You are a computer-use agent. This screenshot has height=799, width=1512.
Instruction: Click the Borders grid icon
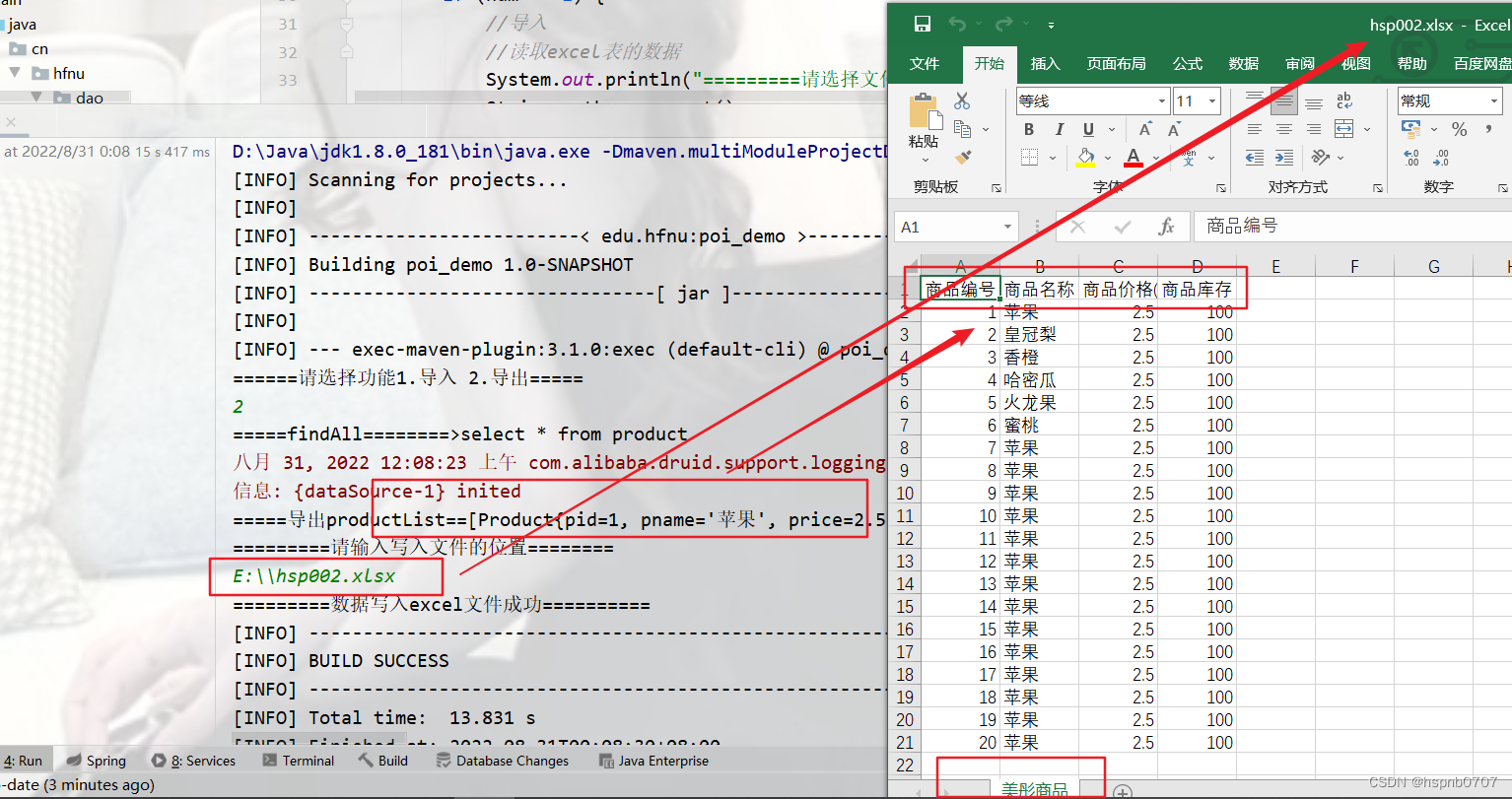click(1029, 157)
